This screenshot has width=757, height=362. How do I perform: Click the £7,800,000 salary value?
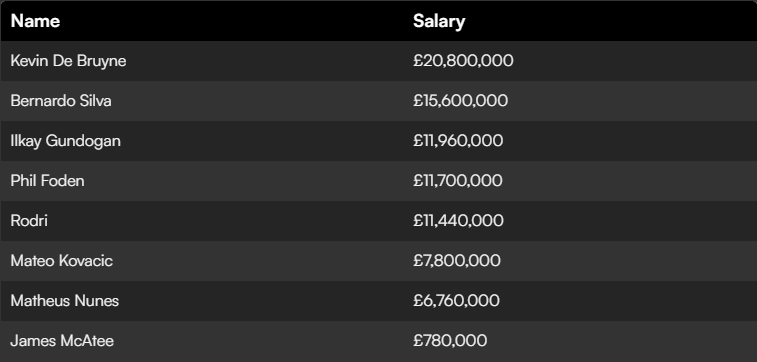pyautogui.click(x=457, y=261)
